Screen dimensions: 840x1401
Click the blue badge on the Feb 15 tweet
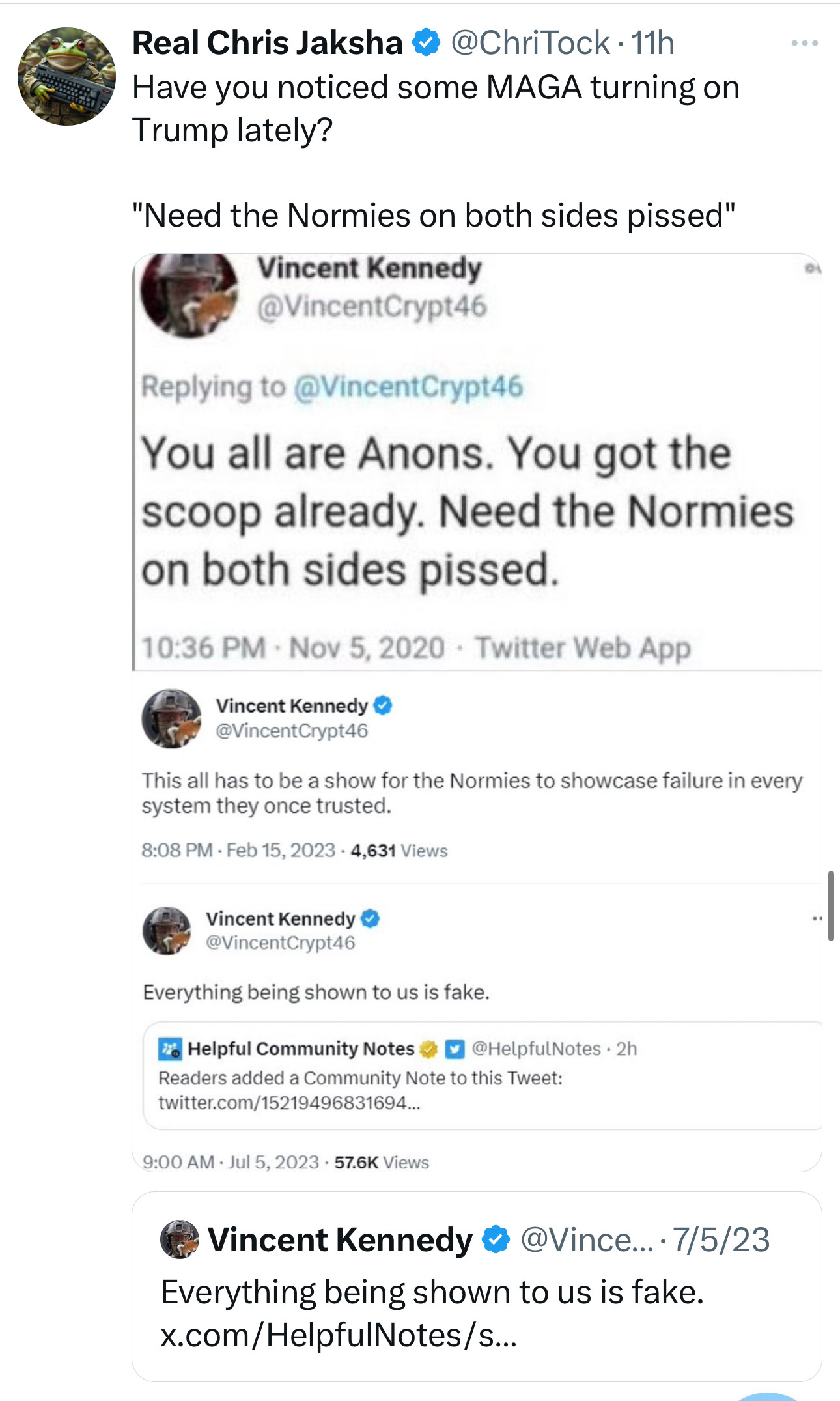click(383, 705)
